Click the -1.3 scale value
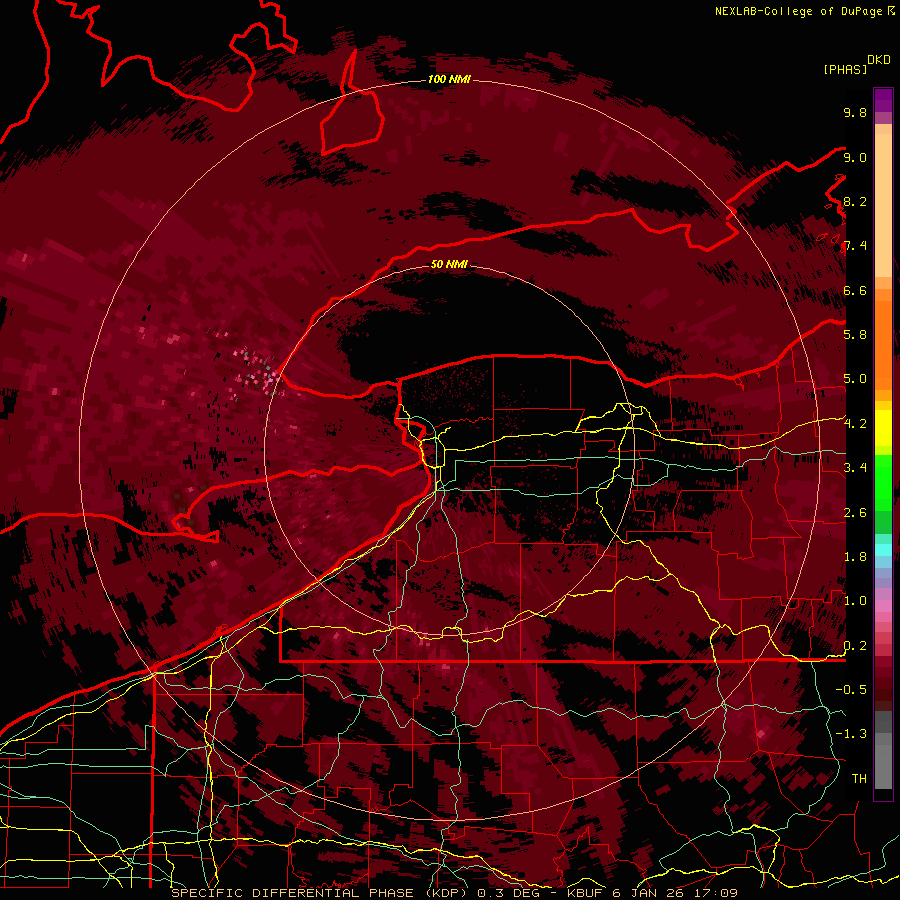The image size is (900, 900). pyautogui.click(x=851, y=734)
